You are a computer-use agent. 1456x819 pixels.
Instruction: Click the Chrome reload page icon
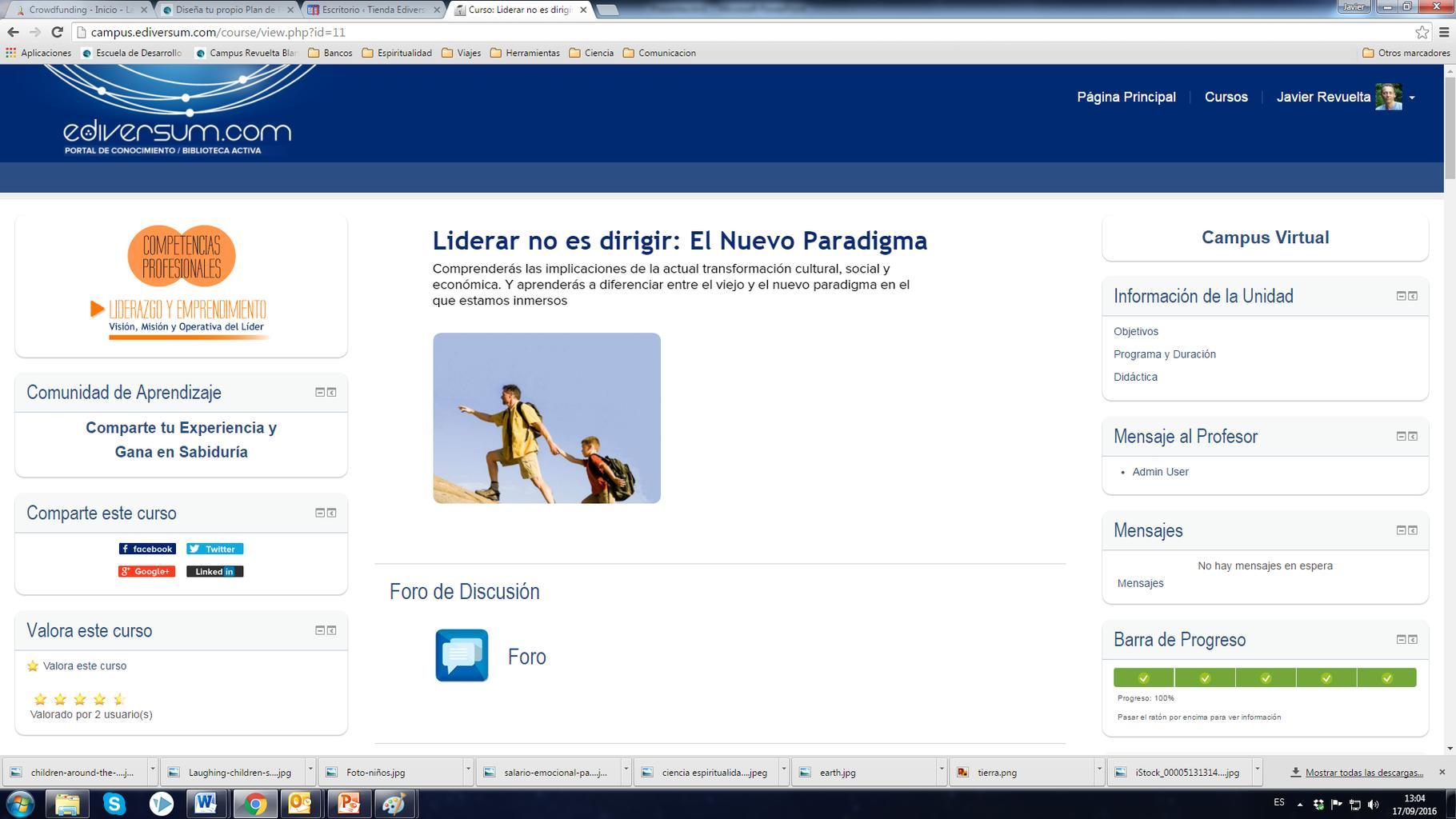[x=57, y=32]
